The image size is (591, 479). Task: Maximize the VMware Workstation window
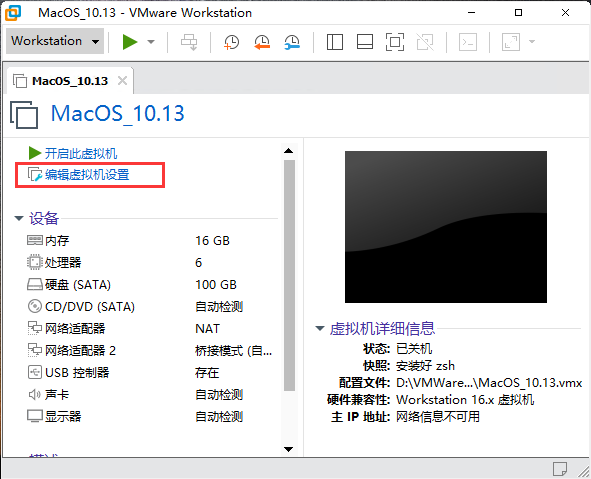519,12
